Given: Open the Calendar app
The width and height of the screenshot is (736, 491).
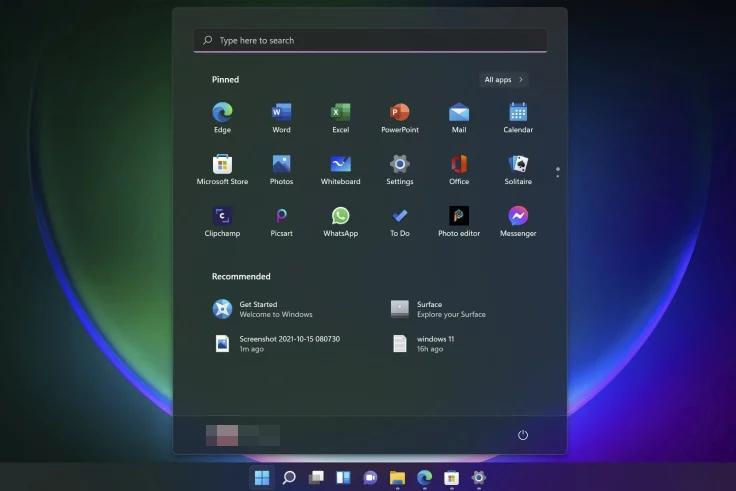Looking at the screenshot, I should 518,117.
